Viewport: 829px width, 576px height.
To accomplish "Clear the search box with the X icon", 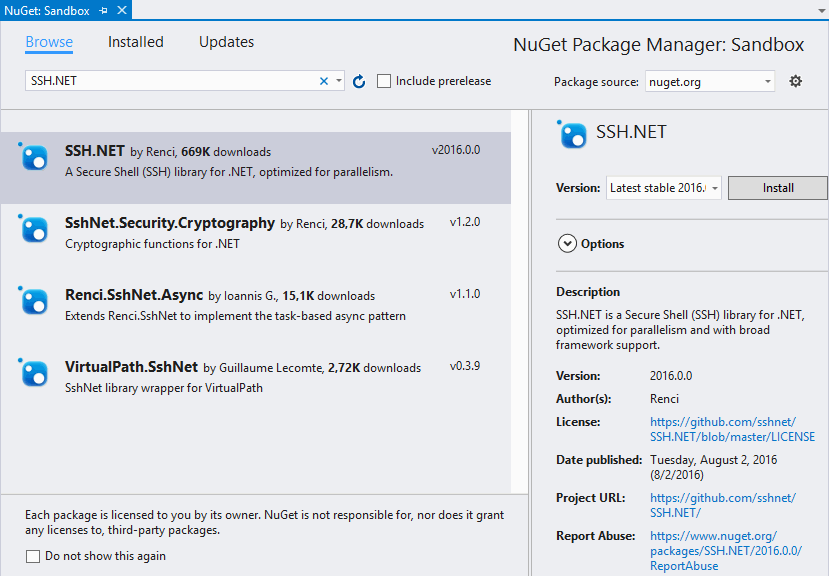I will point(324,81).
